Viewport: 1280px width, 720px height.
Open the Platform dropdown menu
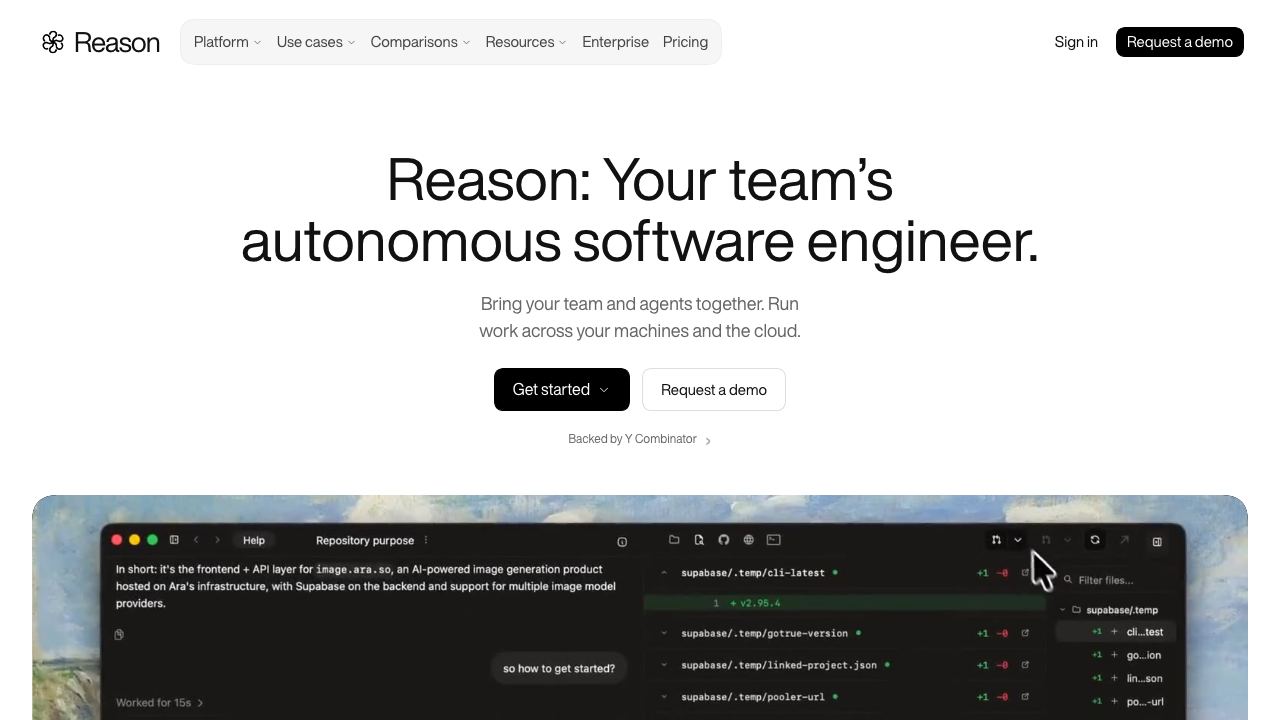227,42
